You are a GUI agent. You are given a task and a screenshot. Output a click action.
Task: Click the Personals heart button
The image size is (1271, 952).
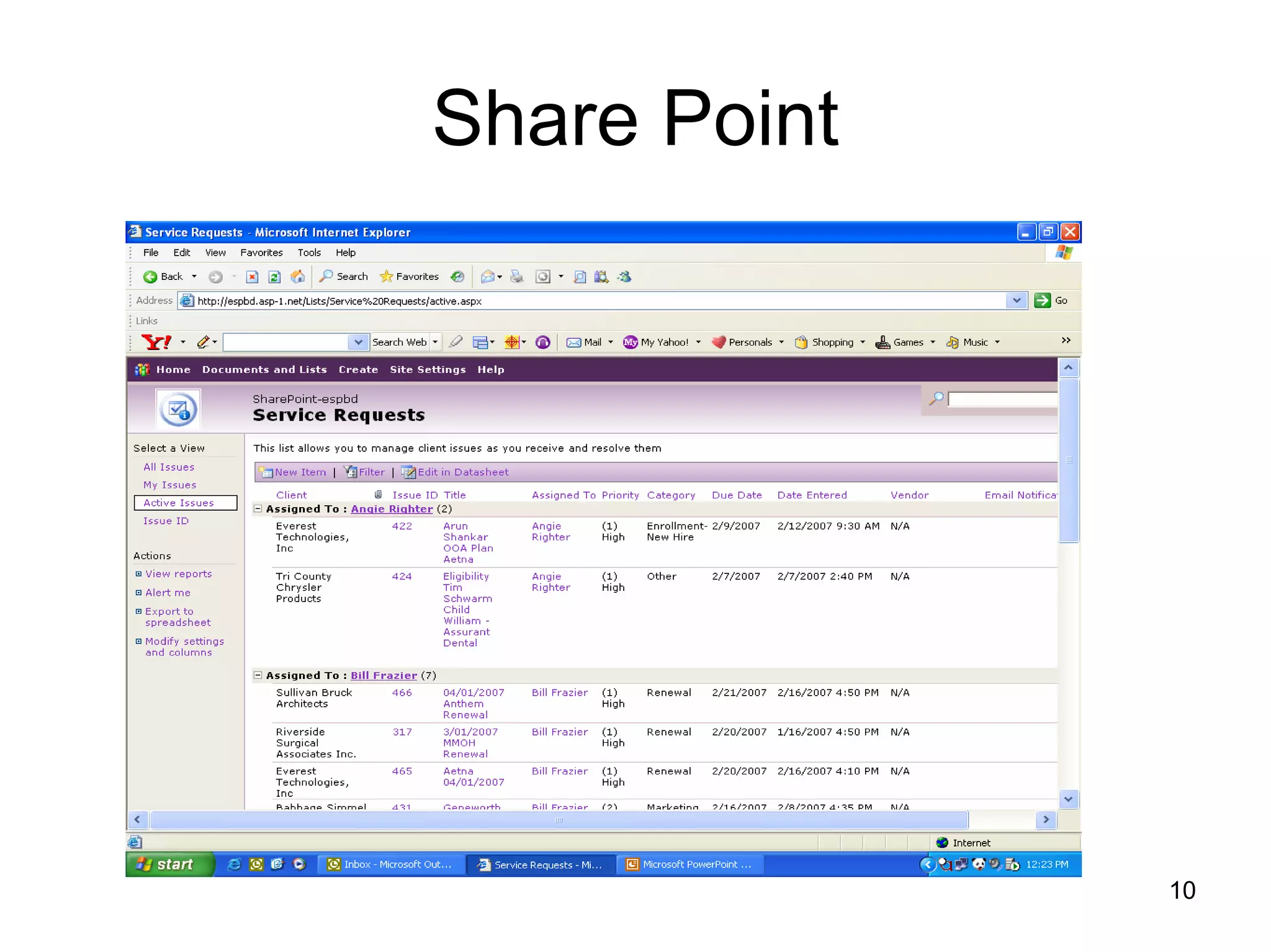pyautogui.click(x=742, y=342)
